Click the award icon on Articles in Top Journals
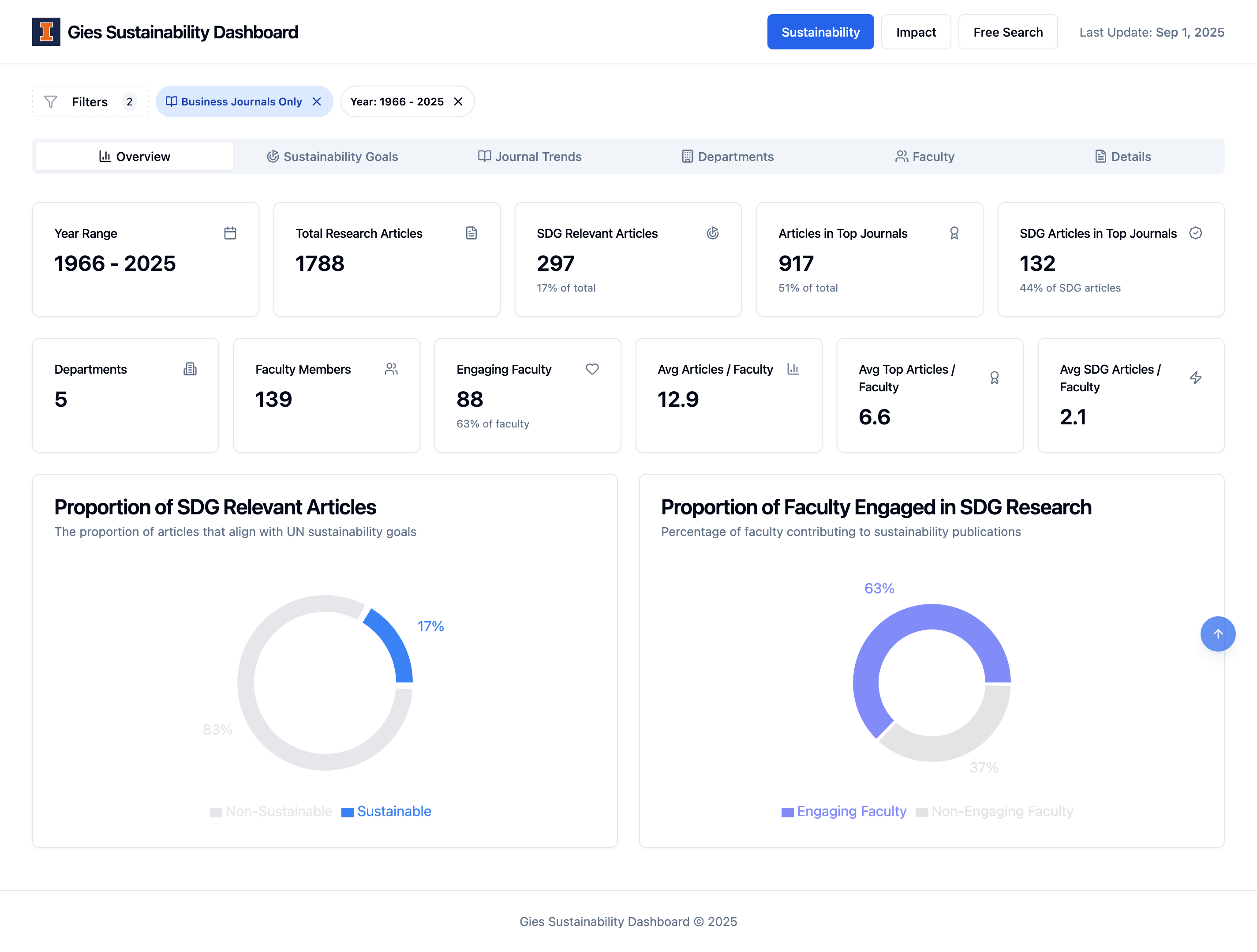Viewport: 1257px width, 952px height. pos(954,233)
